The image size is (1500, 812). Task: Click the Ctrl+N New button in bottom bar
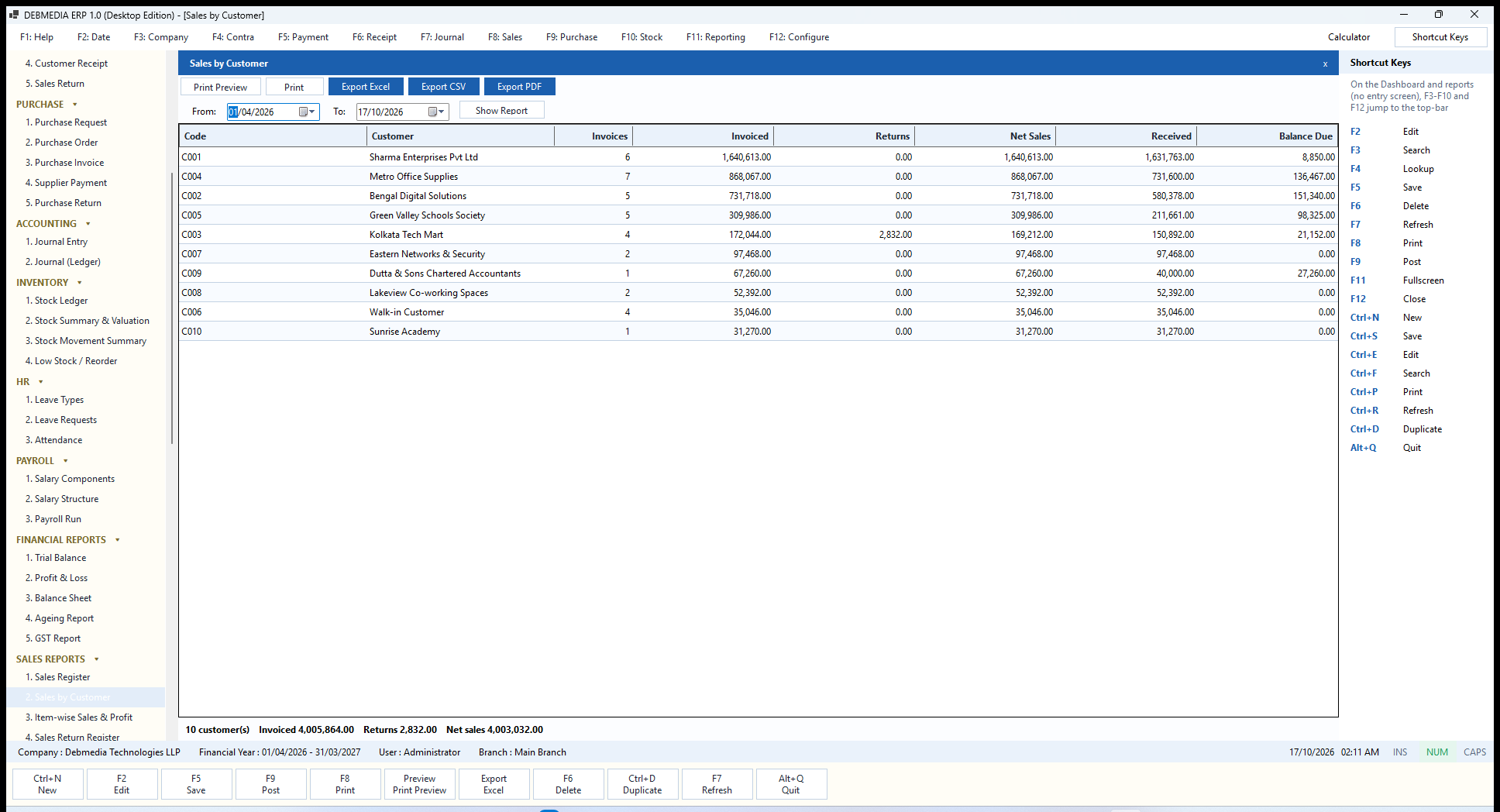[x=47, y=784]
